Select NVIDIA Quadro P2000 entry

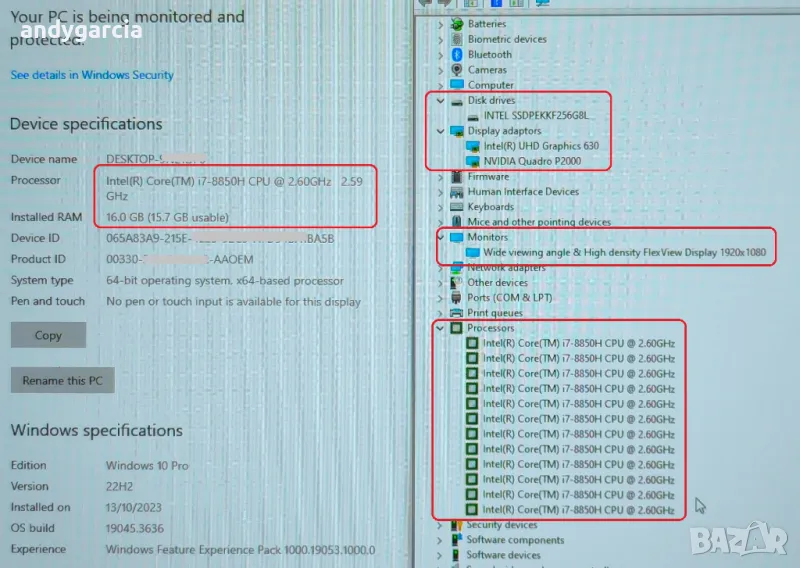[x=532, y=161]
